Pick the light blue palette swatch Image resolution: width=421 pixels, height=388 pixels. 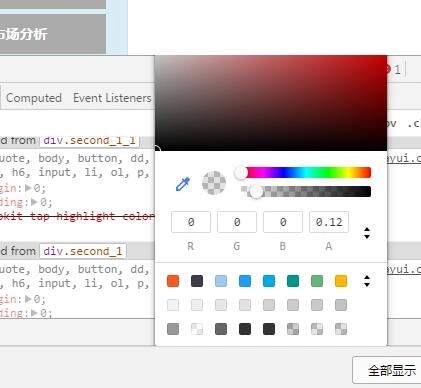221,281
